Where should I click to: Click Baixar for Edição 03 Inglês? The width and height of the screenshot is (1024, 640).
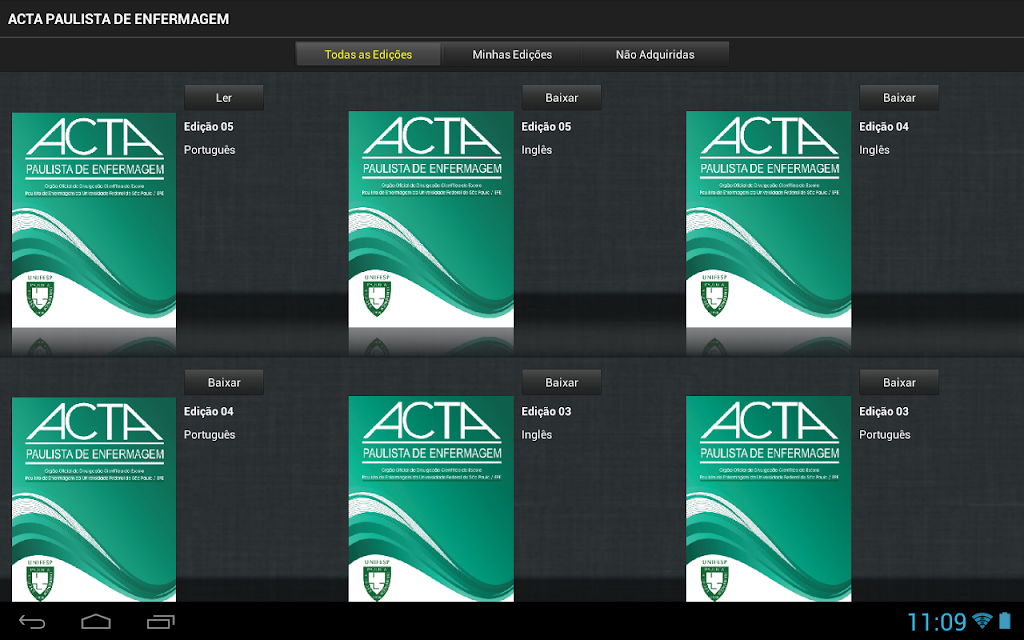[x=562, y=382]
